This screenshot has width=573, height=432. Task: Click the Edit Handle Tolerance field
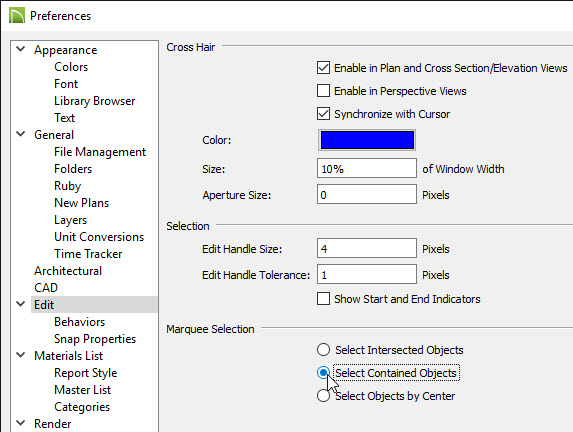pos(367,274)
